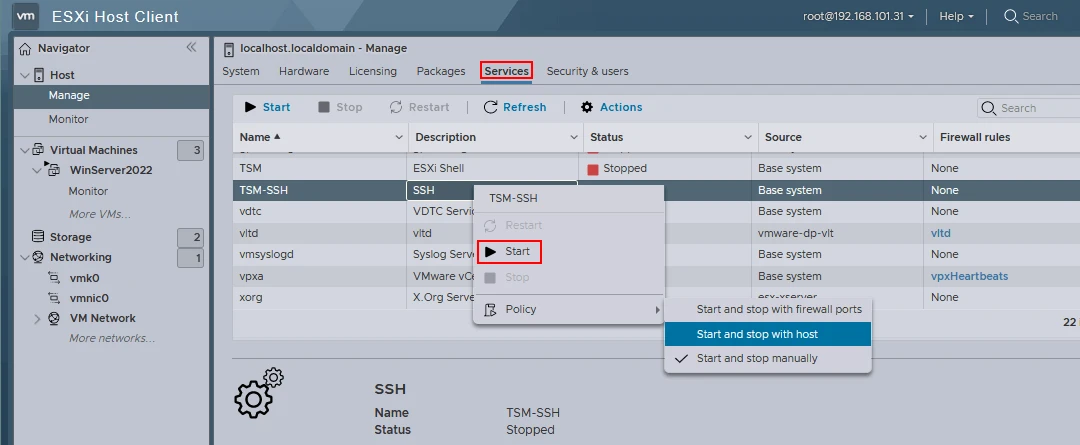Screen dimensions: 1080x445
Task: Click the vmnic0 adapter icon
Action: [54, 298]
